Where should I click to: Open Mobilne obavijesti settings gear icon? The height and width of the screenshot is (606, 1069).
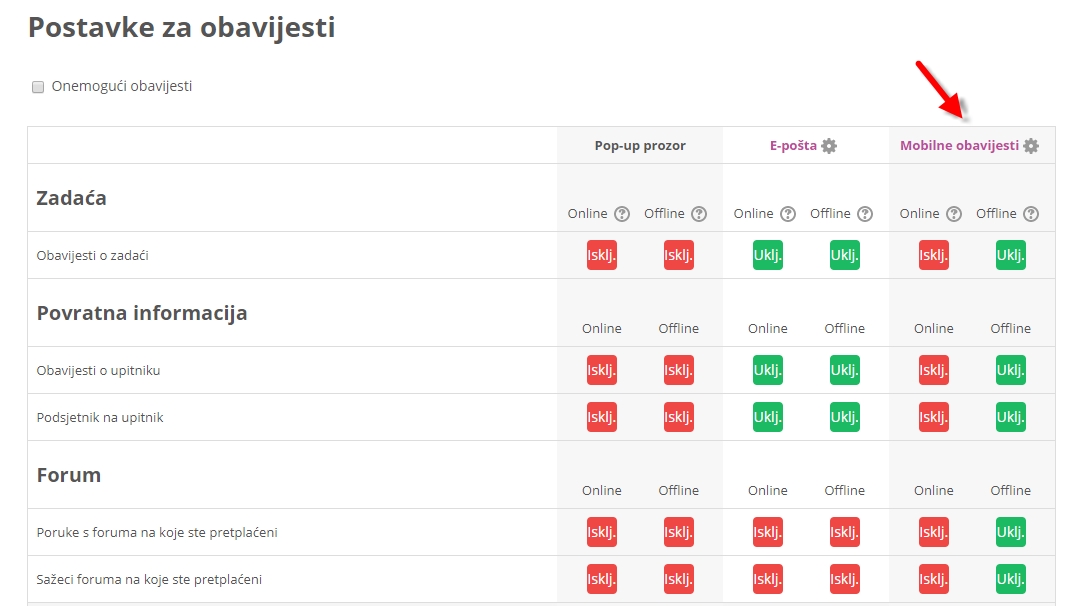click(x=1031, y=146)
